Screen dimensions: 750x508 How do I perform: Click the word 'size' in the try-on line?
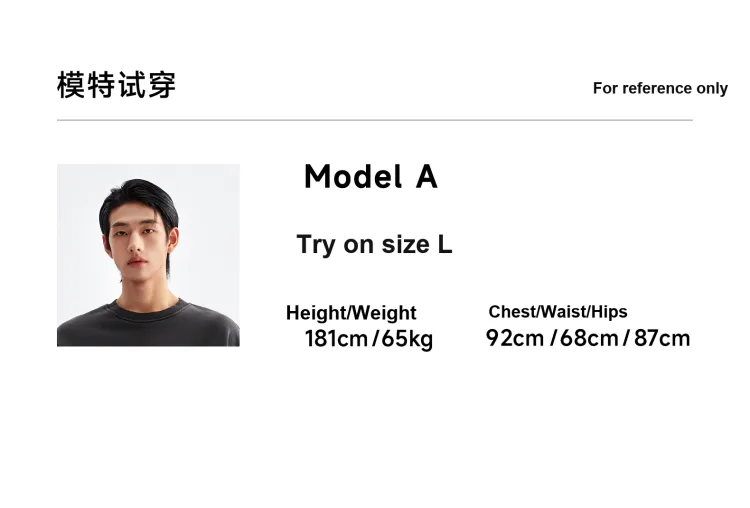click(405, 245)
